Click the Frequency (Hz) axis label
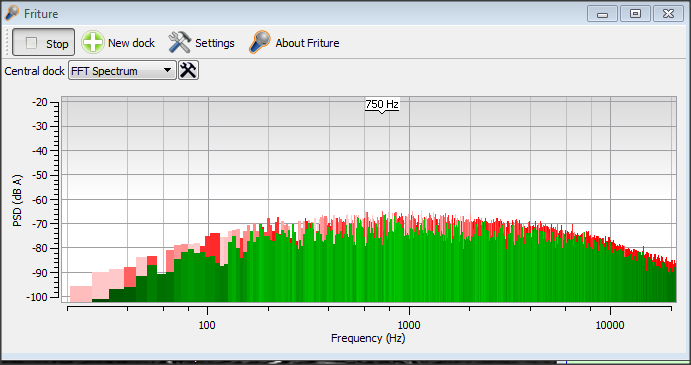 pos(368,338)
